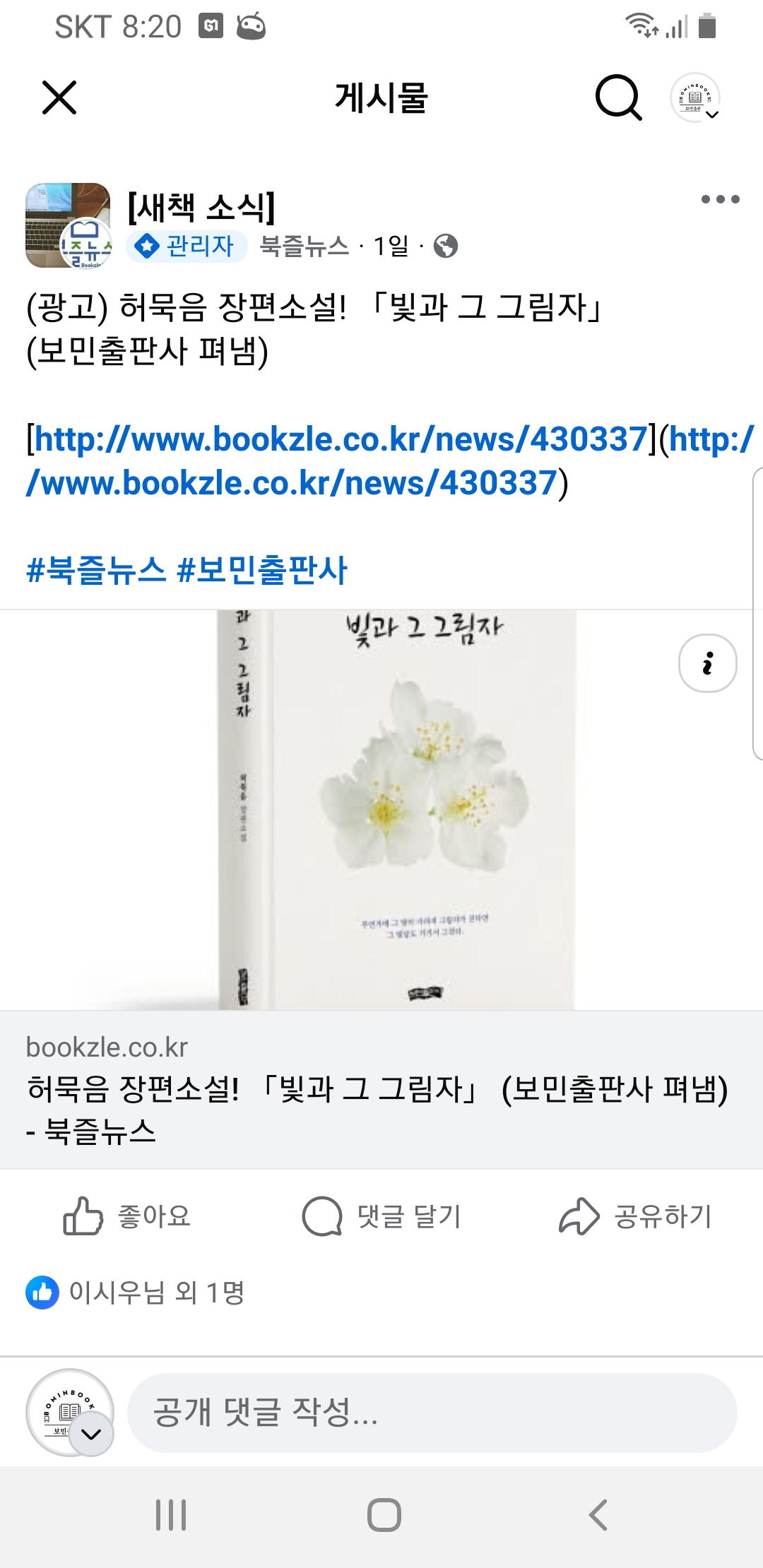View reactions from 이시우님 외 1명
The height and width of the screenshot is (1568, 763).
tap(136, 1293)
